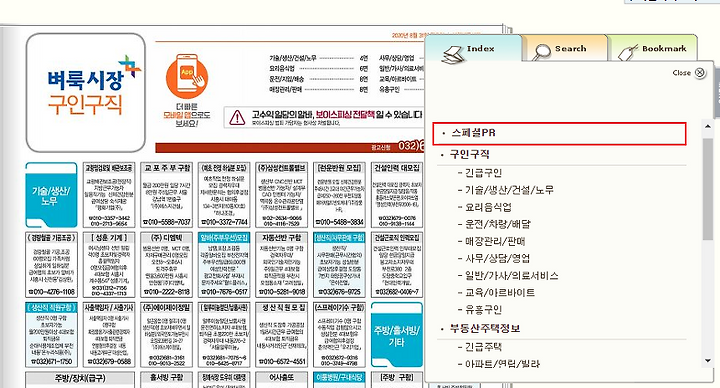The image size is (720, 388).
Task: Open the 교포주부구함 job ad
Action: pyautogui.click(x=167, y=195)
